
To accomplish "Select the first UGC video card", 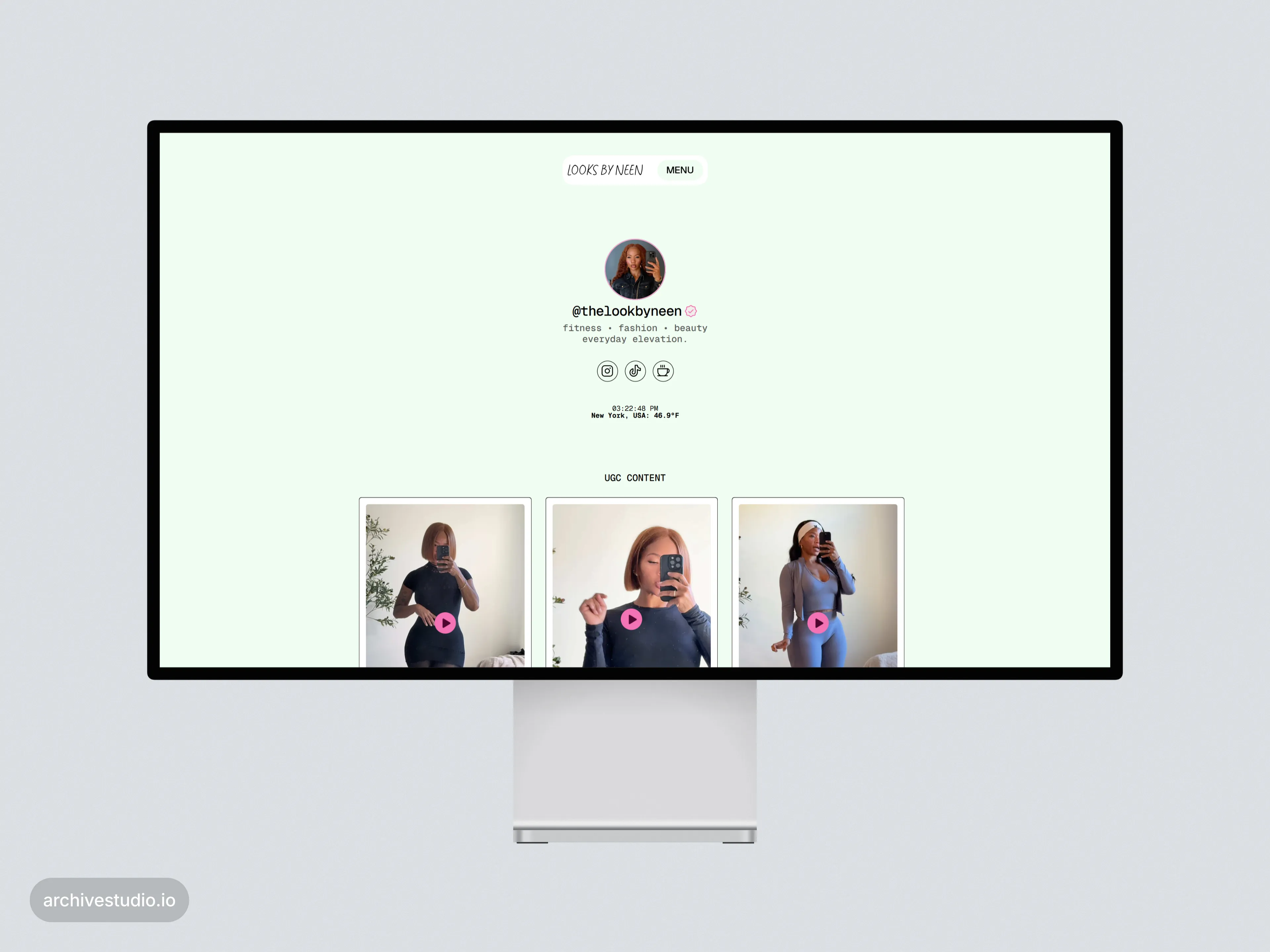I will tap(445, 551).
